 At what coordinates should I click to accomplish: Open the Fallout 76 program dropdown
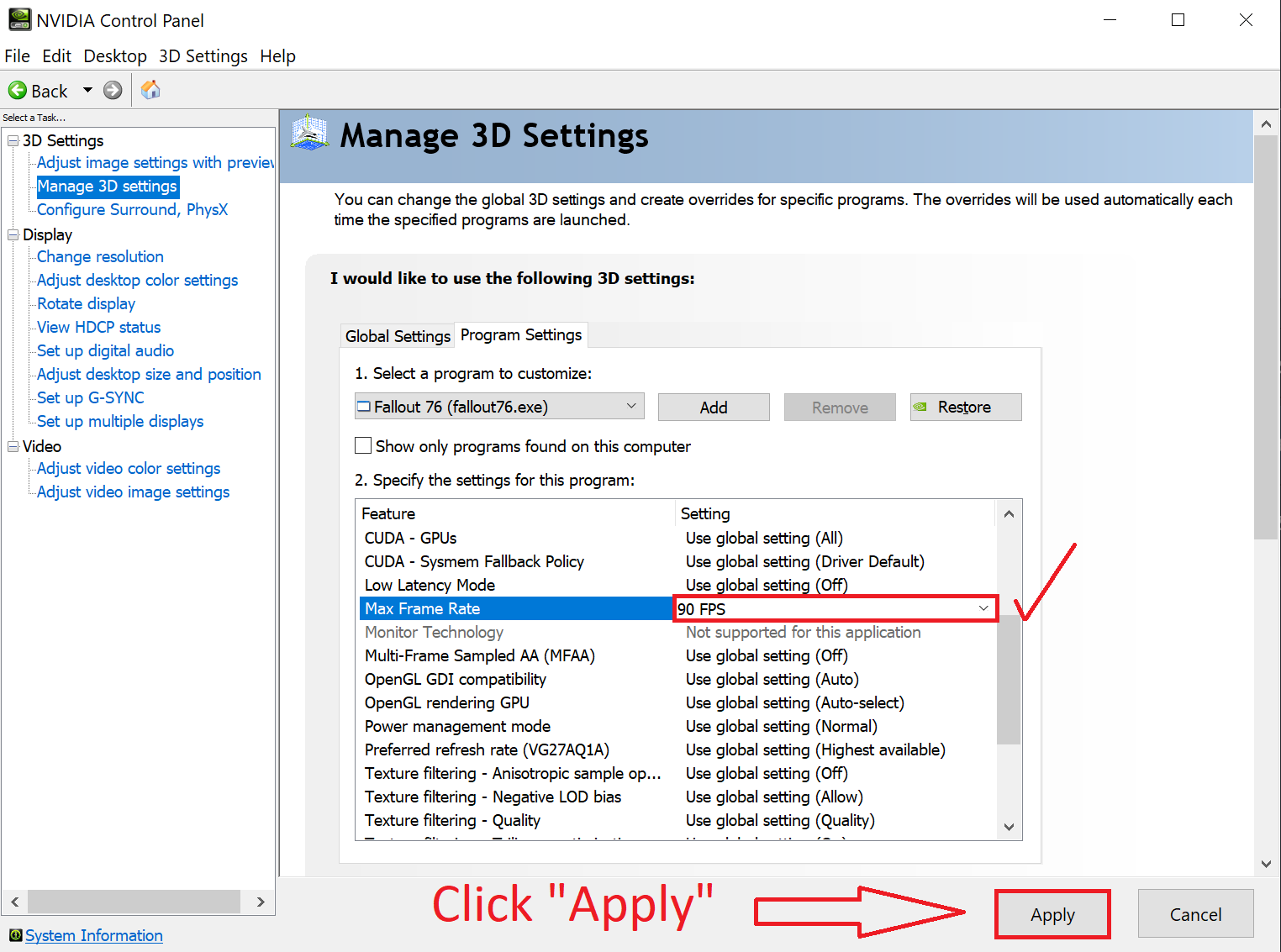(x=499, y=407)
